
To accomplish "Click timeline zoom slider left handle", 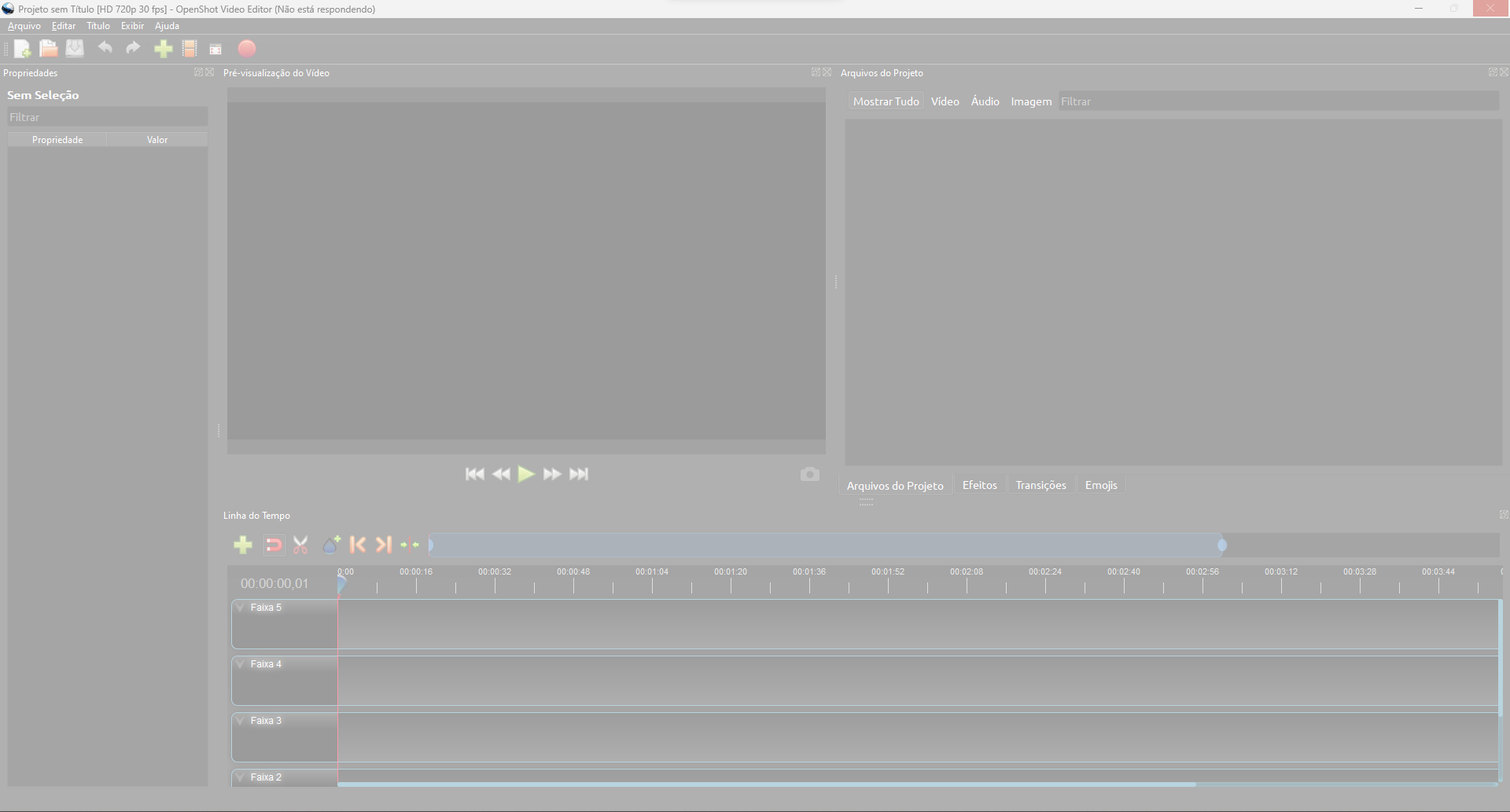I will [431, 545].
